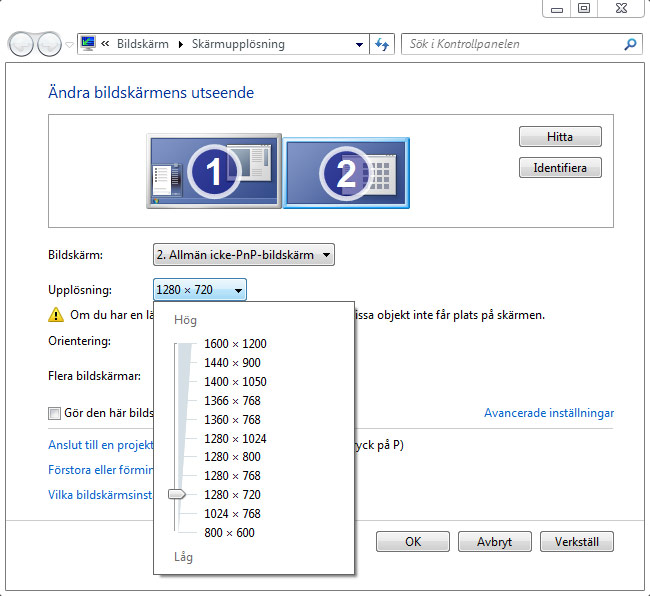The image size is (650, 596).
Task: Click the yellow warning icon
Action: tap(56, 315)
